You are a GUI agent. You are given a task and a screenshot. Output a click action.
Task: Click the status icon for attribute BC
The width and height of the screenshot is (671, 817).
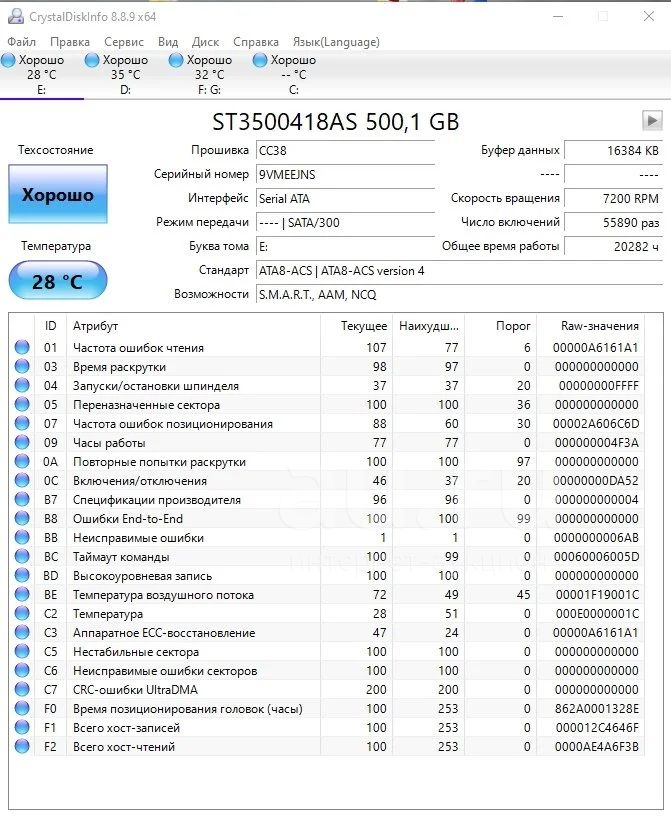(22, 556)
